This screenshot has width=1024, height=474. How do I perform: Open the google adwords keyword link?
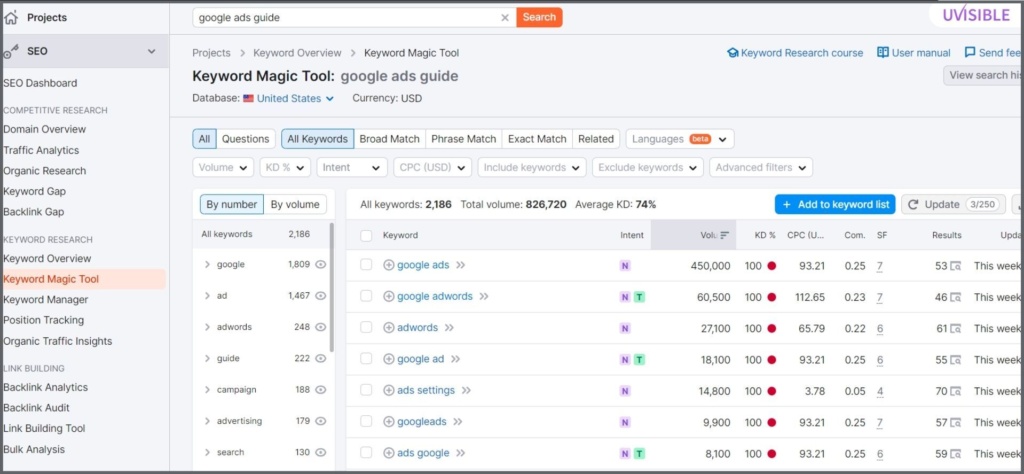pos(435,296)
